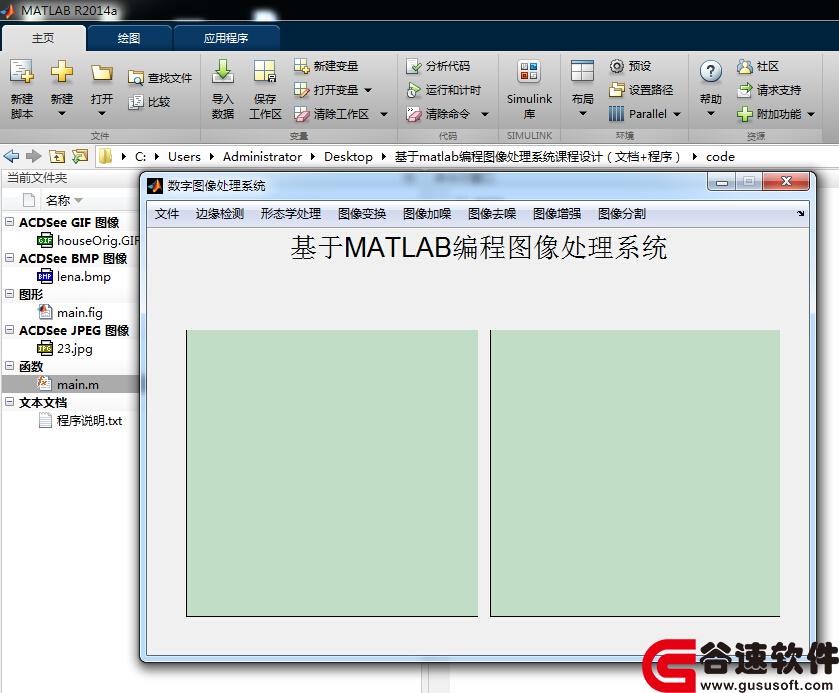Switch to the 绘图 (Plots) ribbon tab
Viewport: 839px width, 693px height.
129,38
